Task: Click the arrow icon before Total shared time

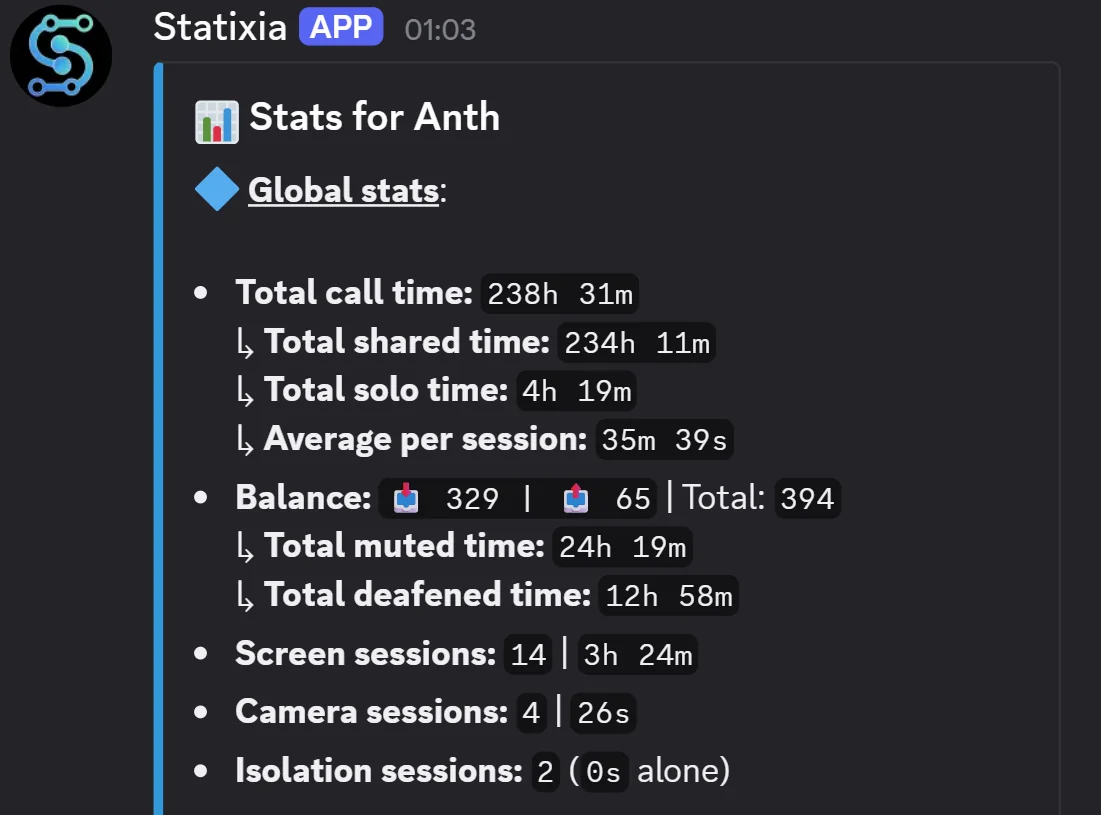Action: point(245,342)
